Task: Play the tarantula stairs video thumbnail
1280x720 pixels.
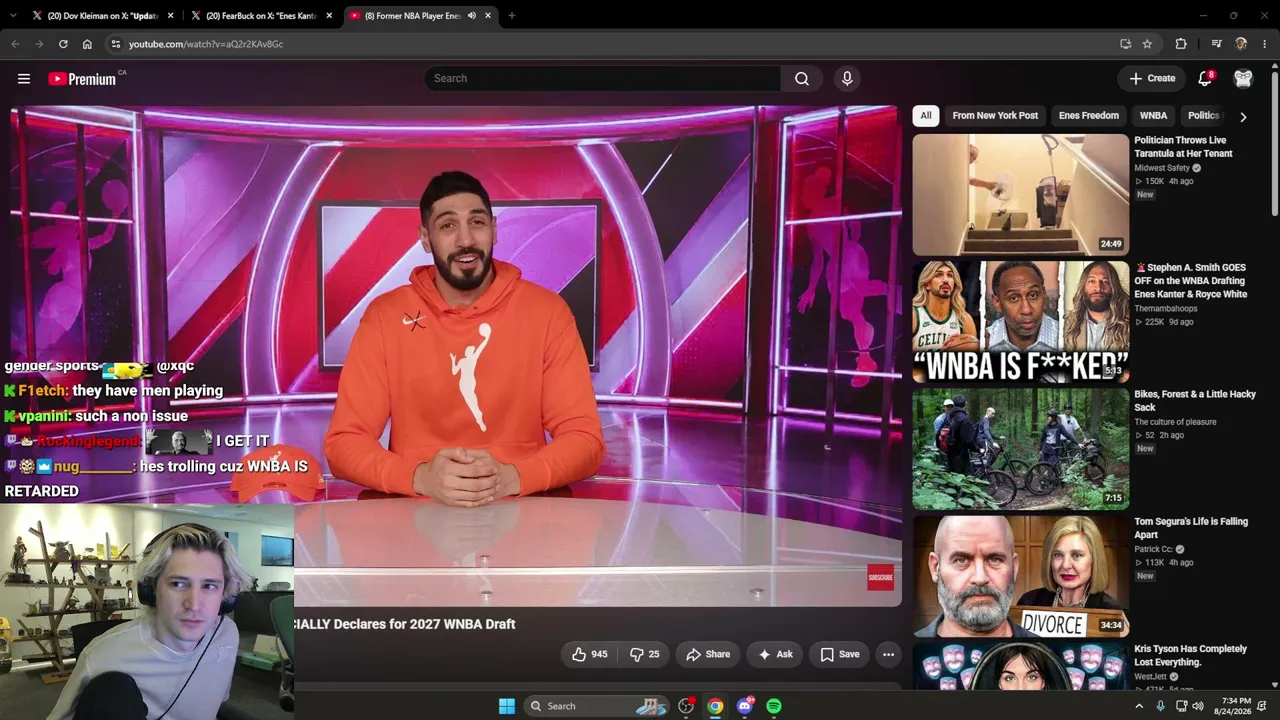Action: [x=1020, y=195]
